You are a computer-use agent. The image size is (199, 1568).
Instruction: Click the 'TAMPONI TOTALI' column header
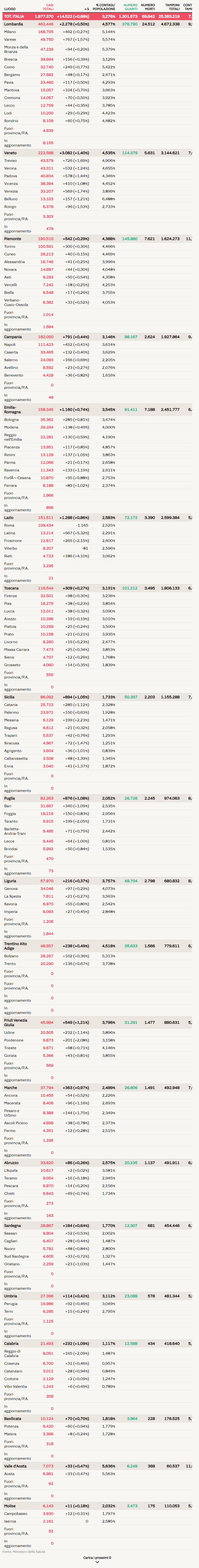click(x=172, y=7)
